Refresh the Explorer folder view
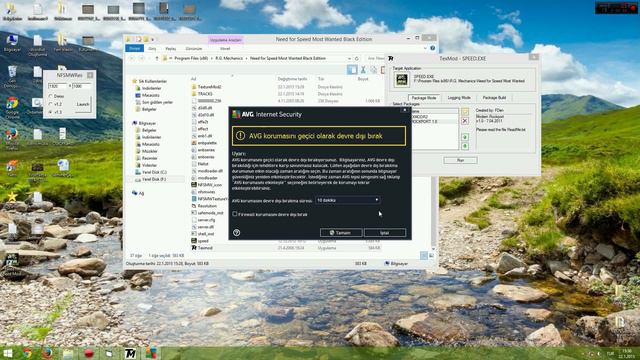 356,58
